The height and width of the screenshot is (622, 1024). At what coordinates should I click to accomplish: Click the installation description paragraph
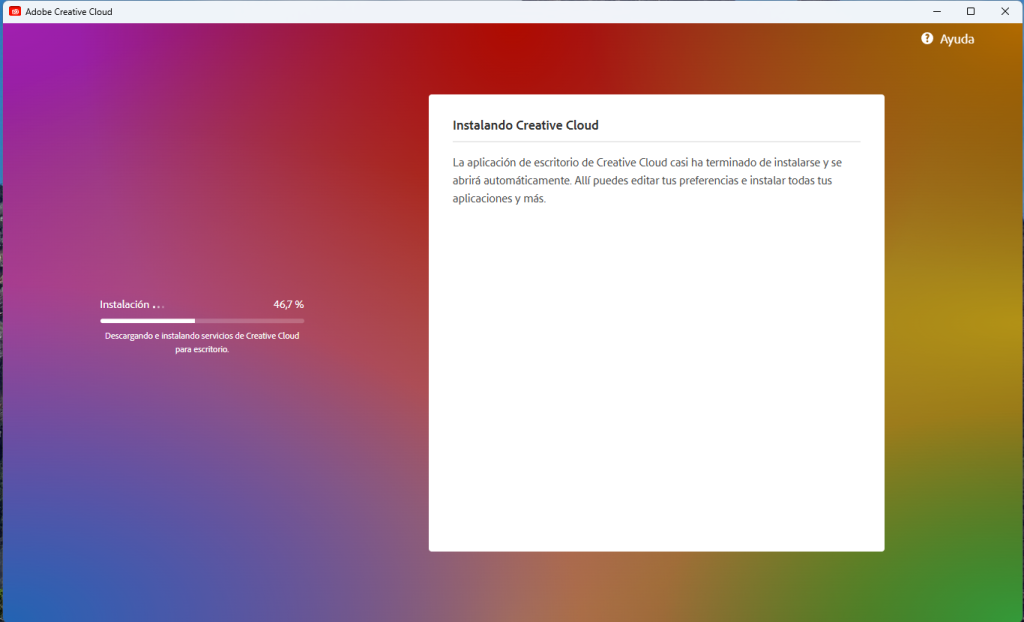650,180
